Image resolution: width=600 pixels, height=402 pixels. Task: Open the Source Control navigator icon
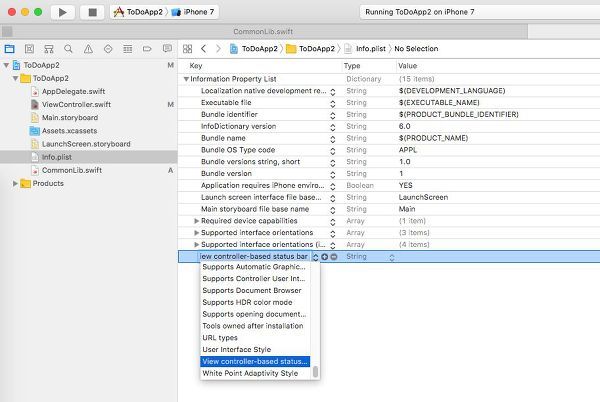coord(29,49)
